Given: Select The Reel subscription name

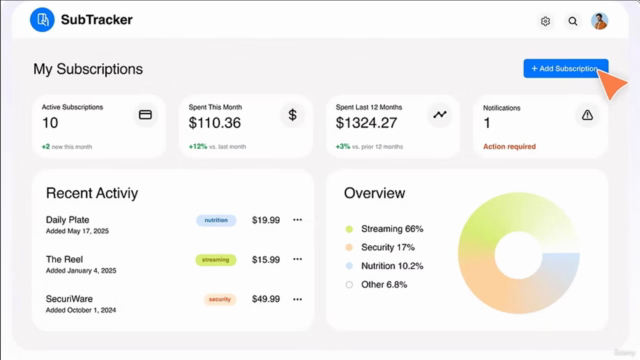Looking at the screenshot, I should [64, 259].
